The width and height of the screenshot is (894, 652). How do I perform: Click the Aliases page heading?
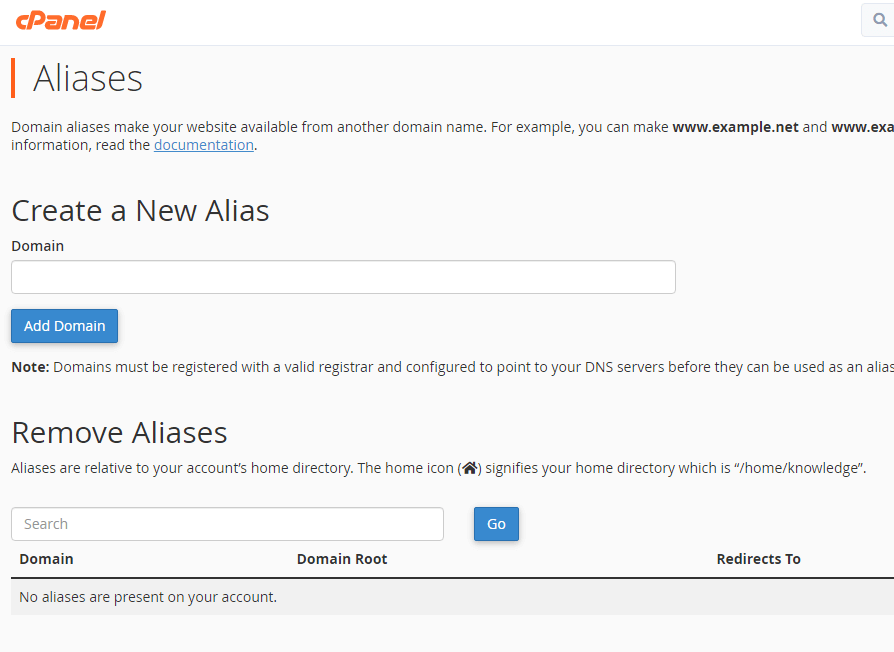pyautogui.click(x=88, y=78)
